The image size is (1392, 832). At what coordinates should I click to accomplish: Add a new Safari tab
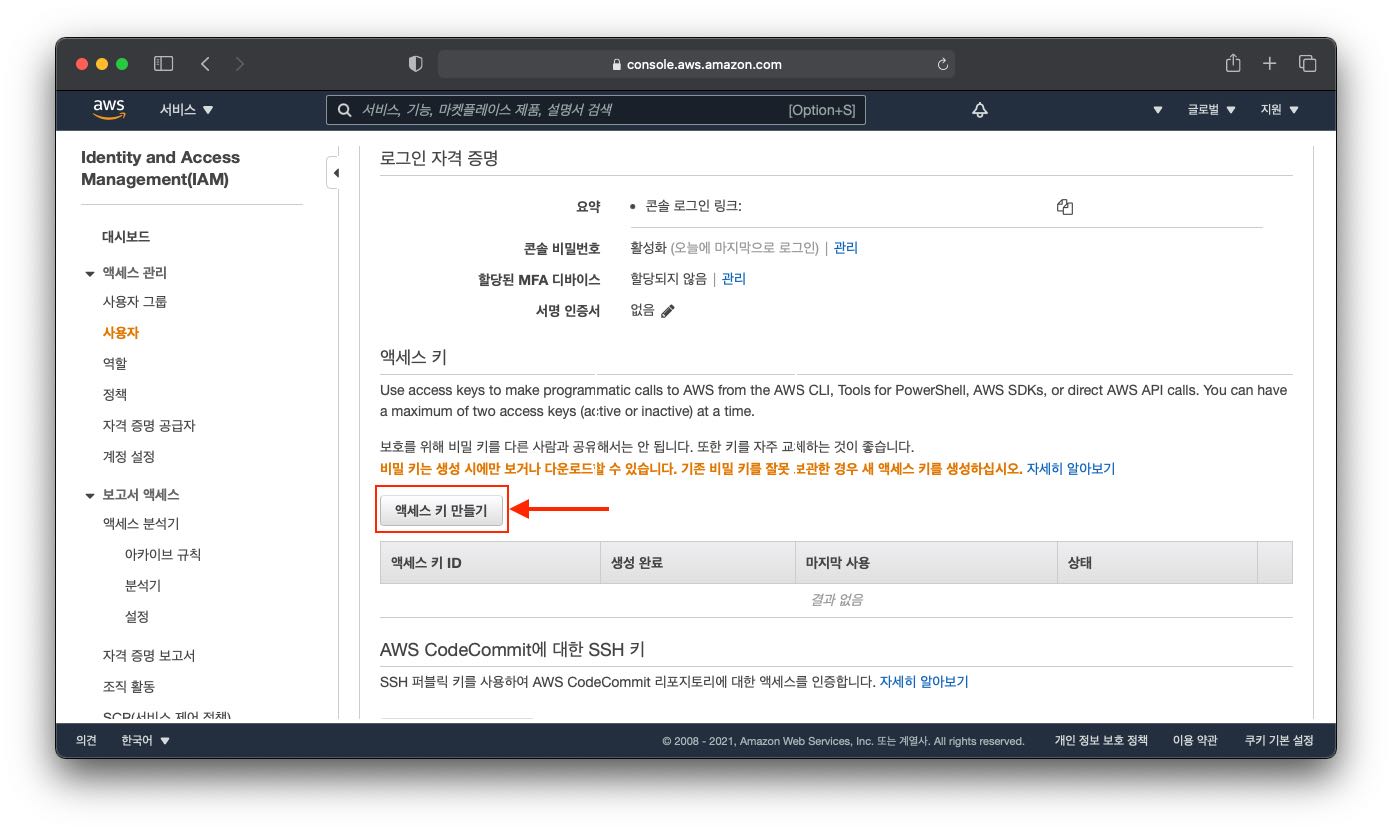pos(1269,64)
